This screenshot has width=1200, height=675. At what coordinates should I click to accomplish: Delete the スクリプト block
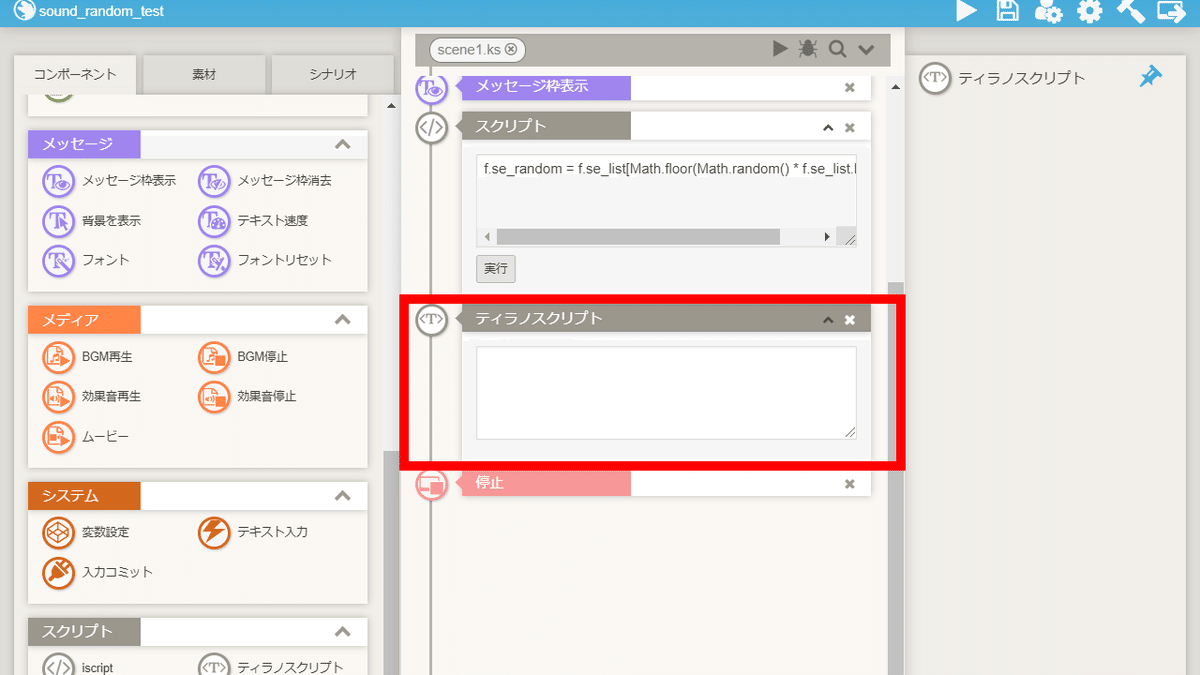point(850,127)
